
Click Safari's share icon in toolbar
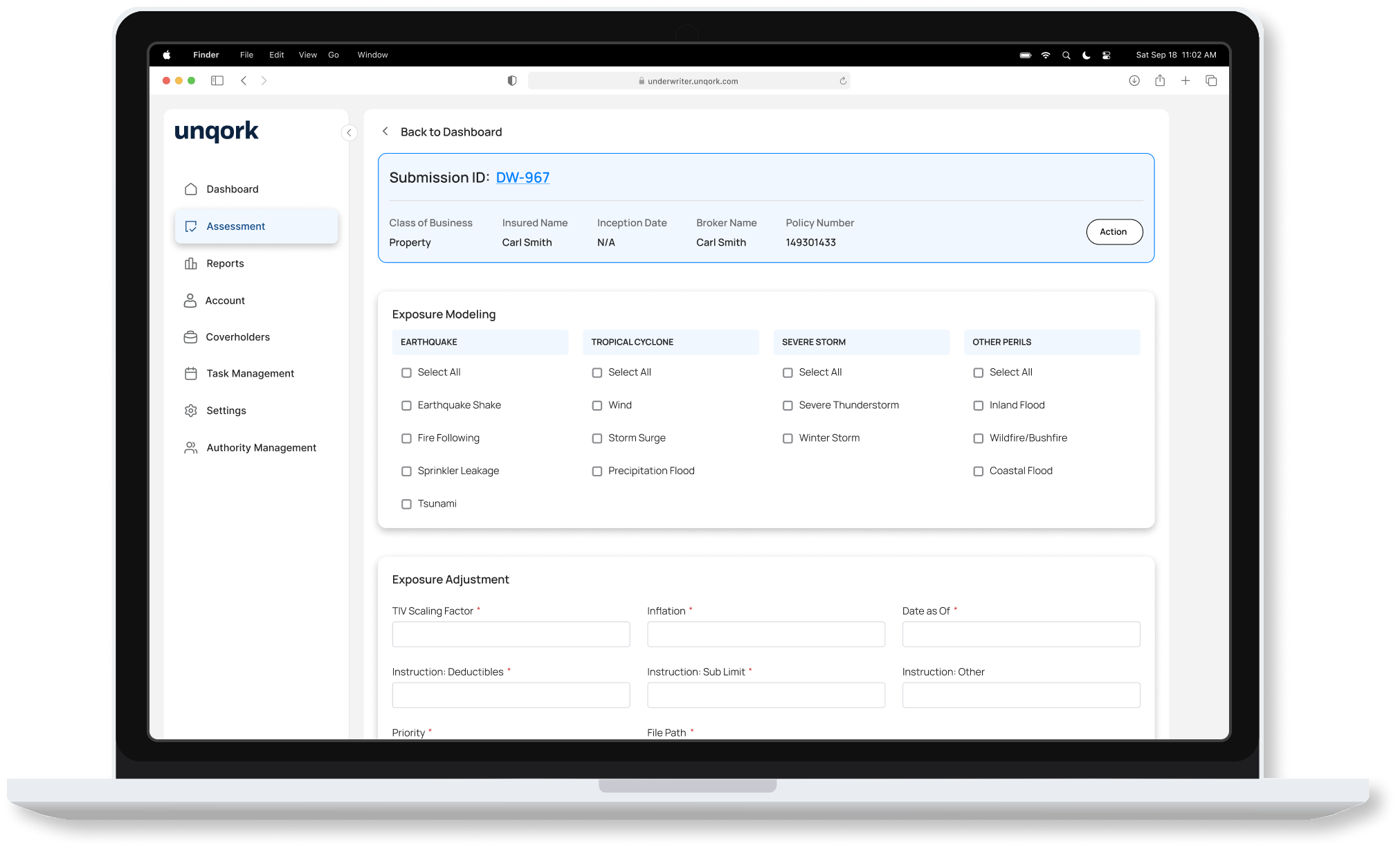[x=1160, y=81]
